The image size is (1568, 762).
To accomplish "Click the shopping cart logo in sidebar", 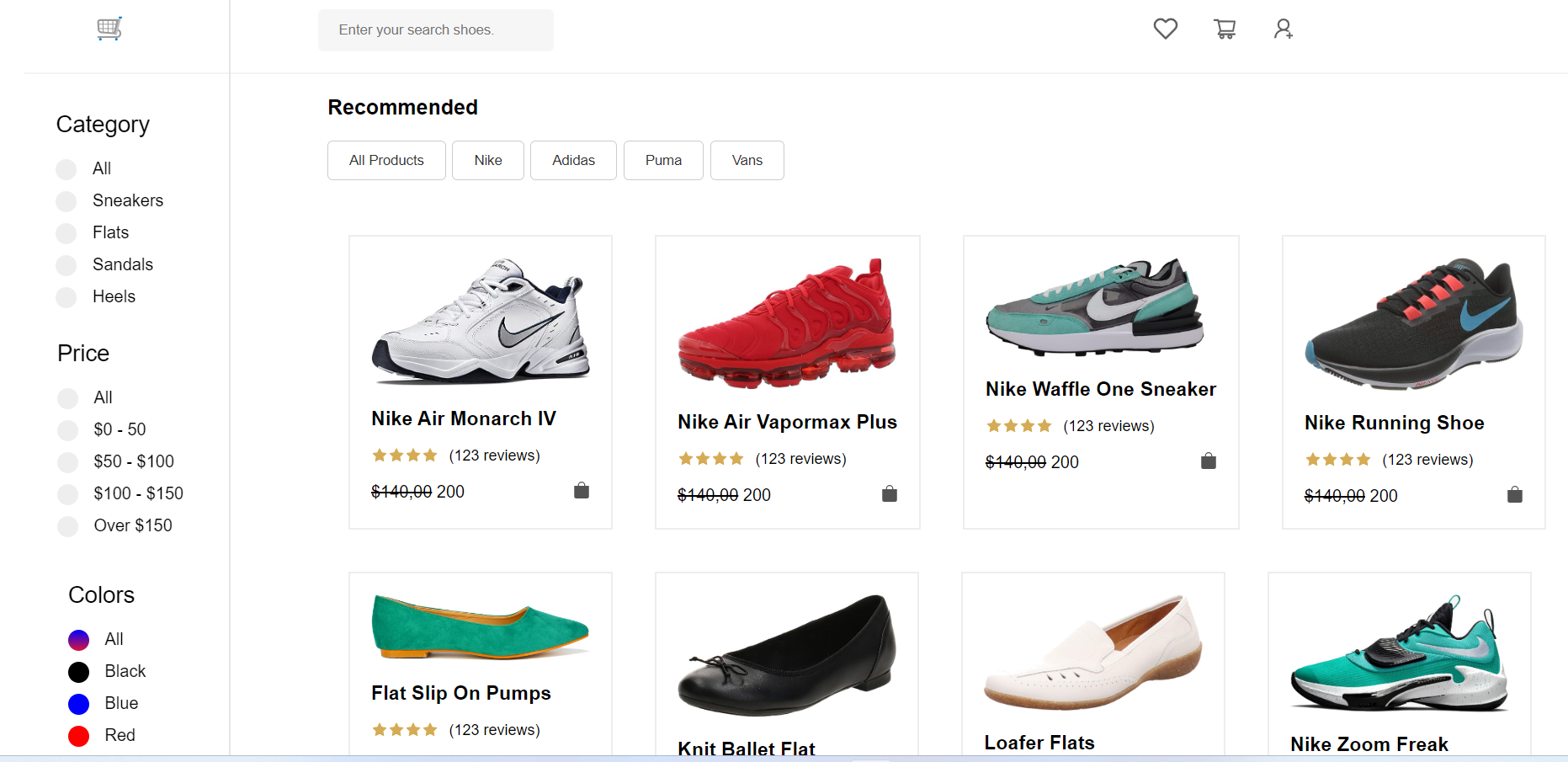I will [x=109, y=29].
